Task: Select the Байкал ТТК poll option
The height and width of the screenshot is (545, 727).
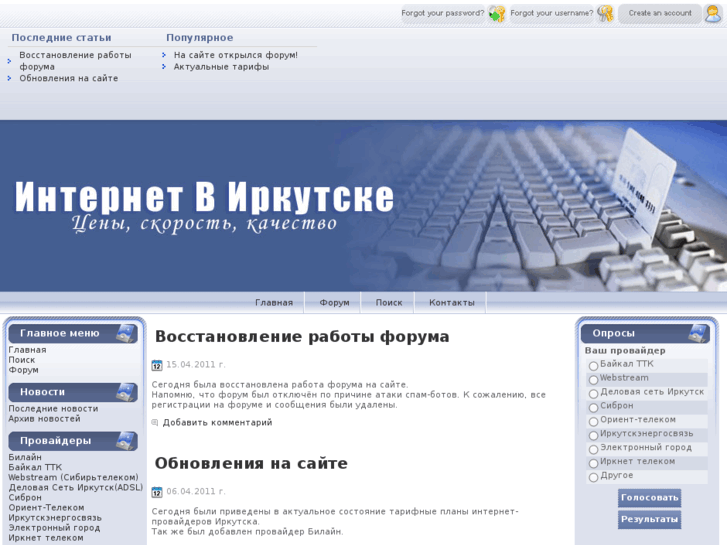Action: (593, 366)
